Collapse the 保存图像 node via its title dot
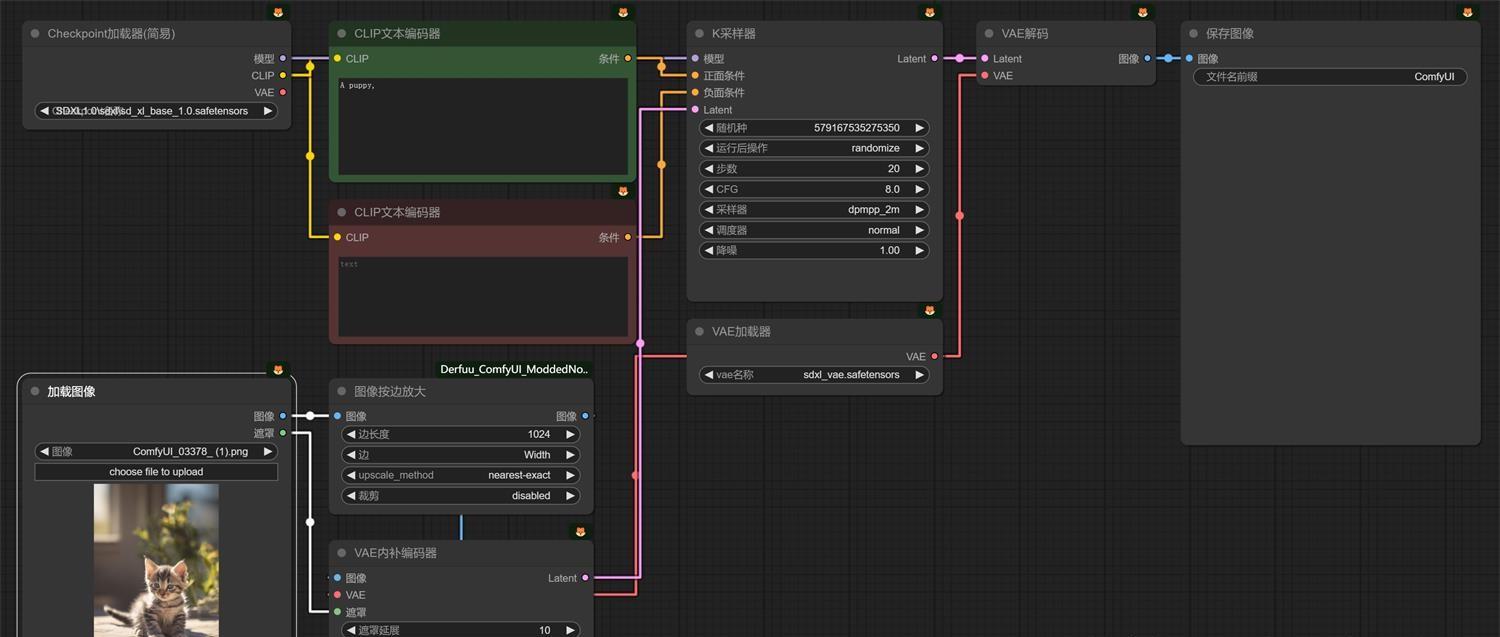 (1194, 33)
